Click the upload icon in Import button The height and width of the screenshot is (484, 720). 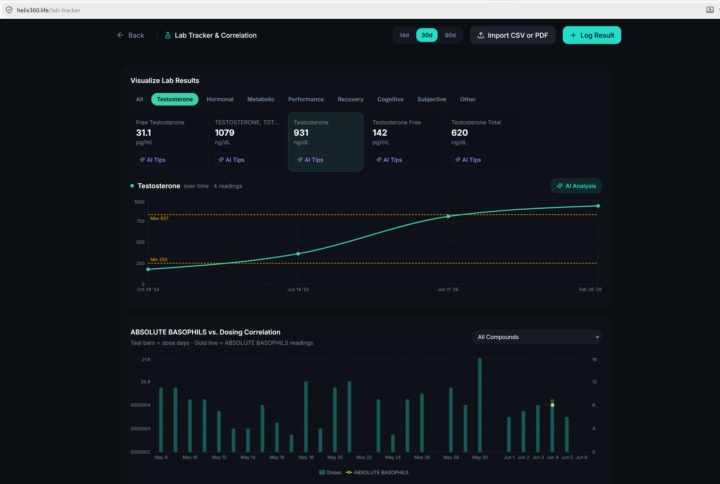481,35
